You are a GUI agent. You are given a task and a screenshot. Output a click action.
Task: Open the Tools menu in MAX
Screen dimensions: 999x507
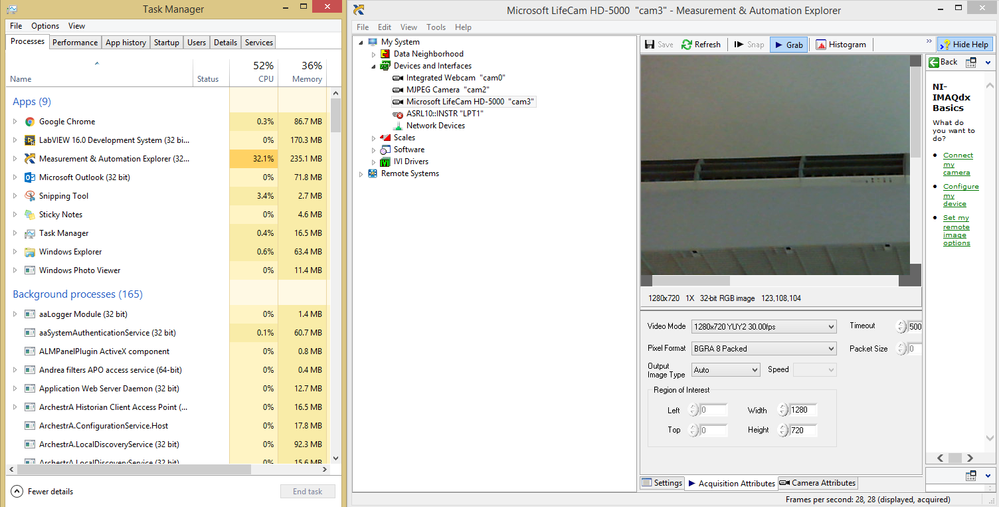pos(436,27)
